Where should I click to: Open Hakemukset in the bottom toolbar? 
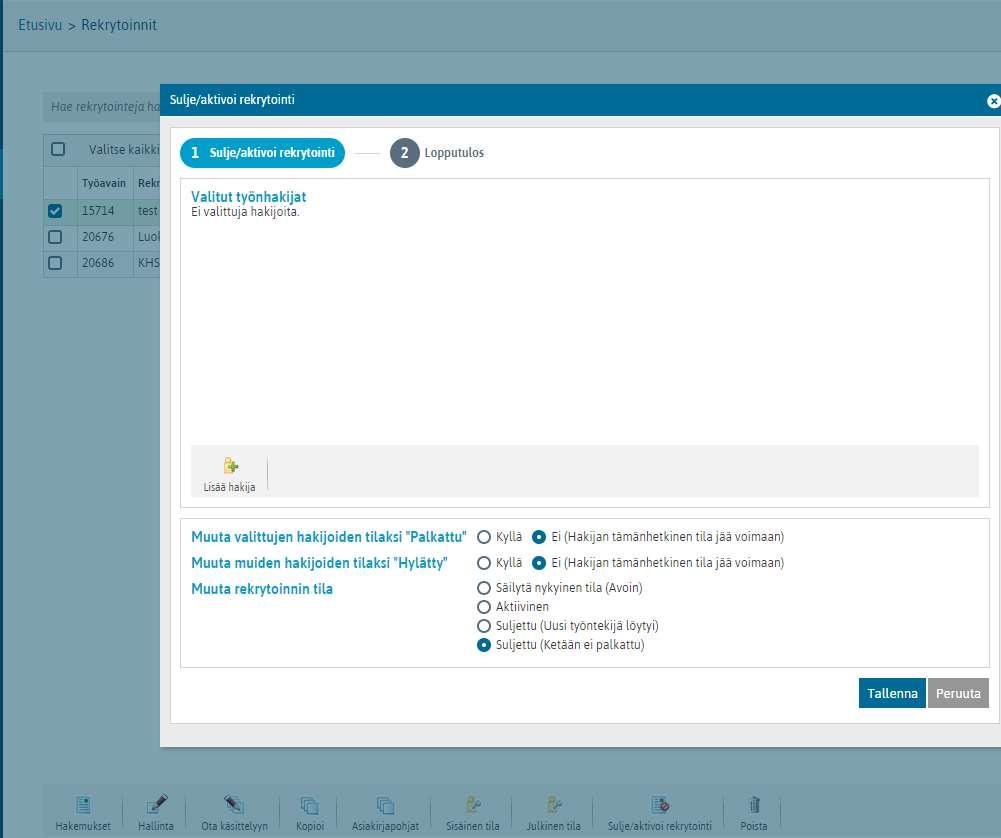[x=83, y=805]
